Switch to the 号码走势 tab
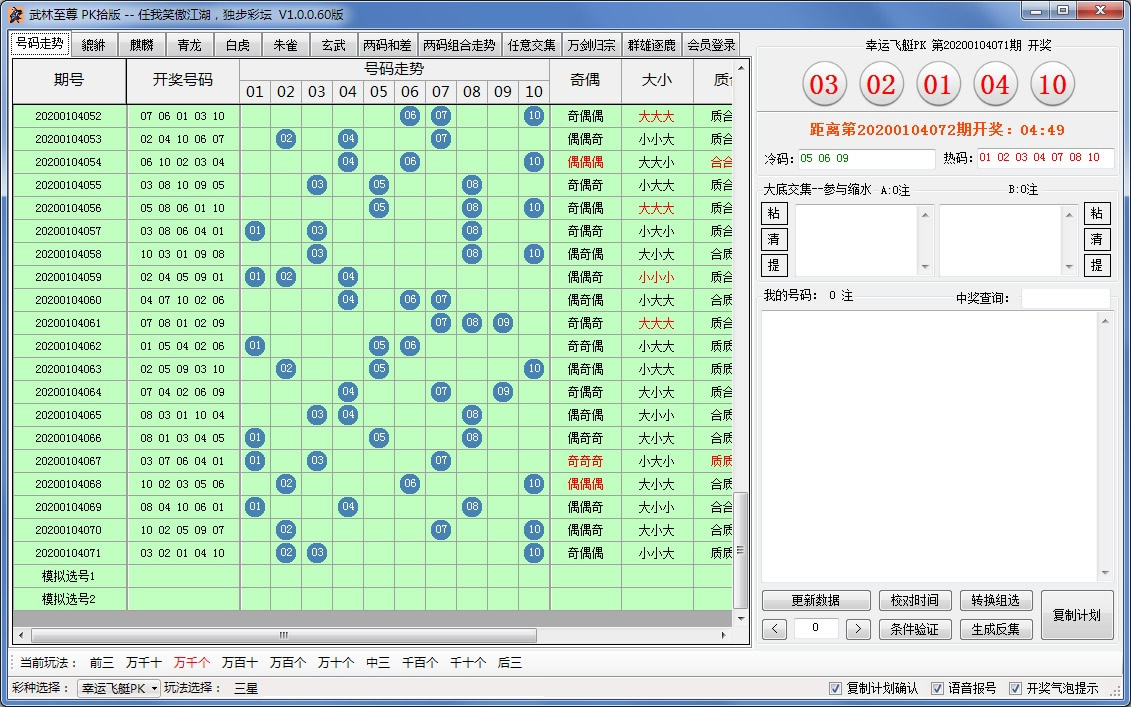Screen dimensions: 1131x707 [x=40, y=44]
